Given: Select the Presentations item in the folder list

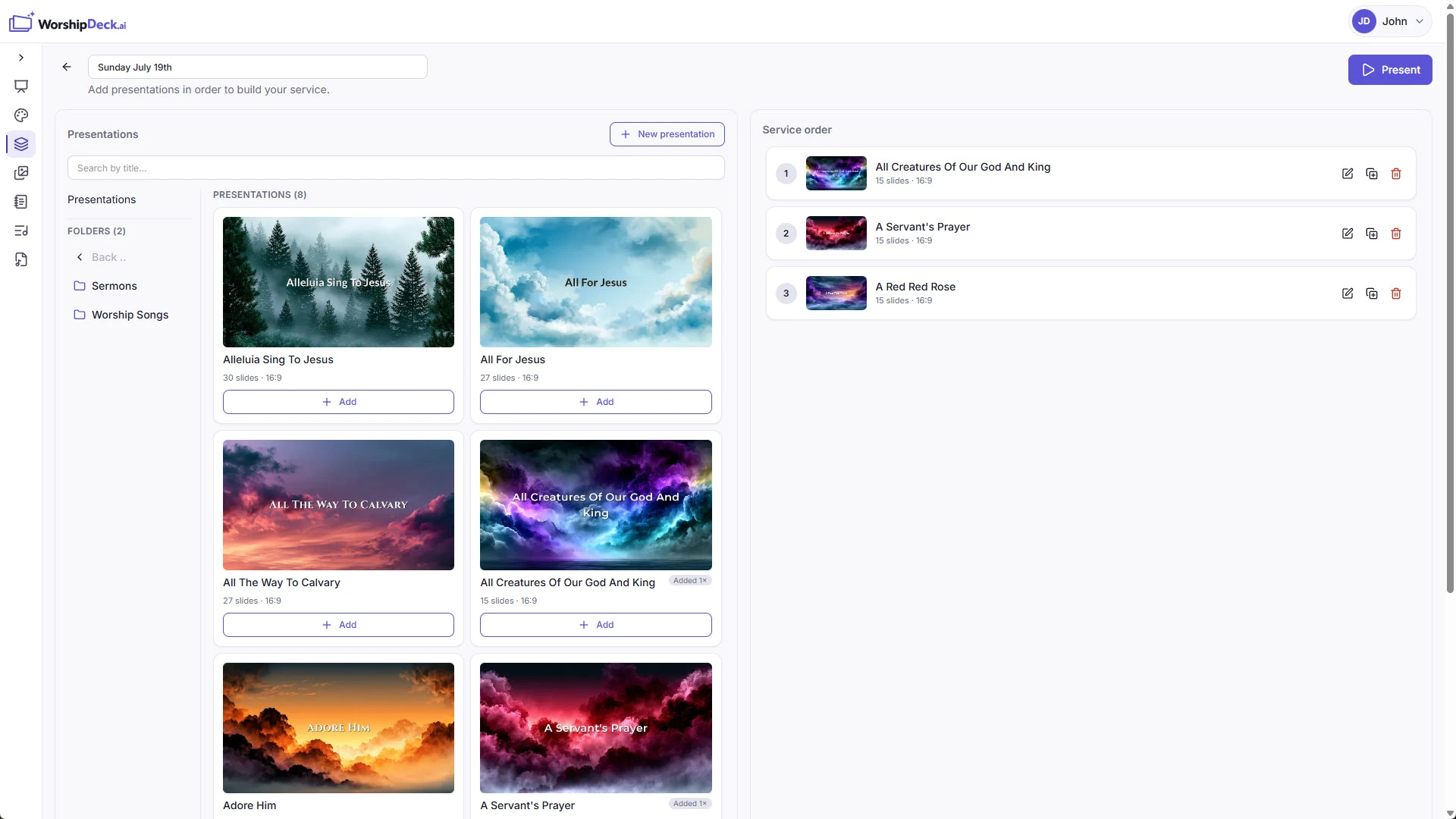Looking at the screenshot, I should point(102,199).
